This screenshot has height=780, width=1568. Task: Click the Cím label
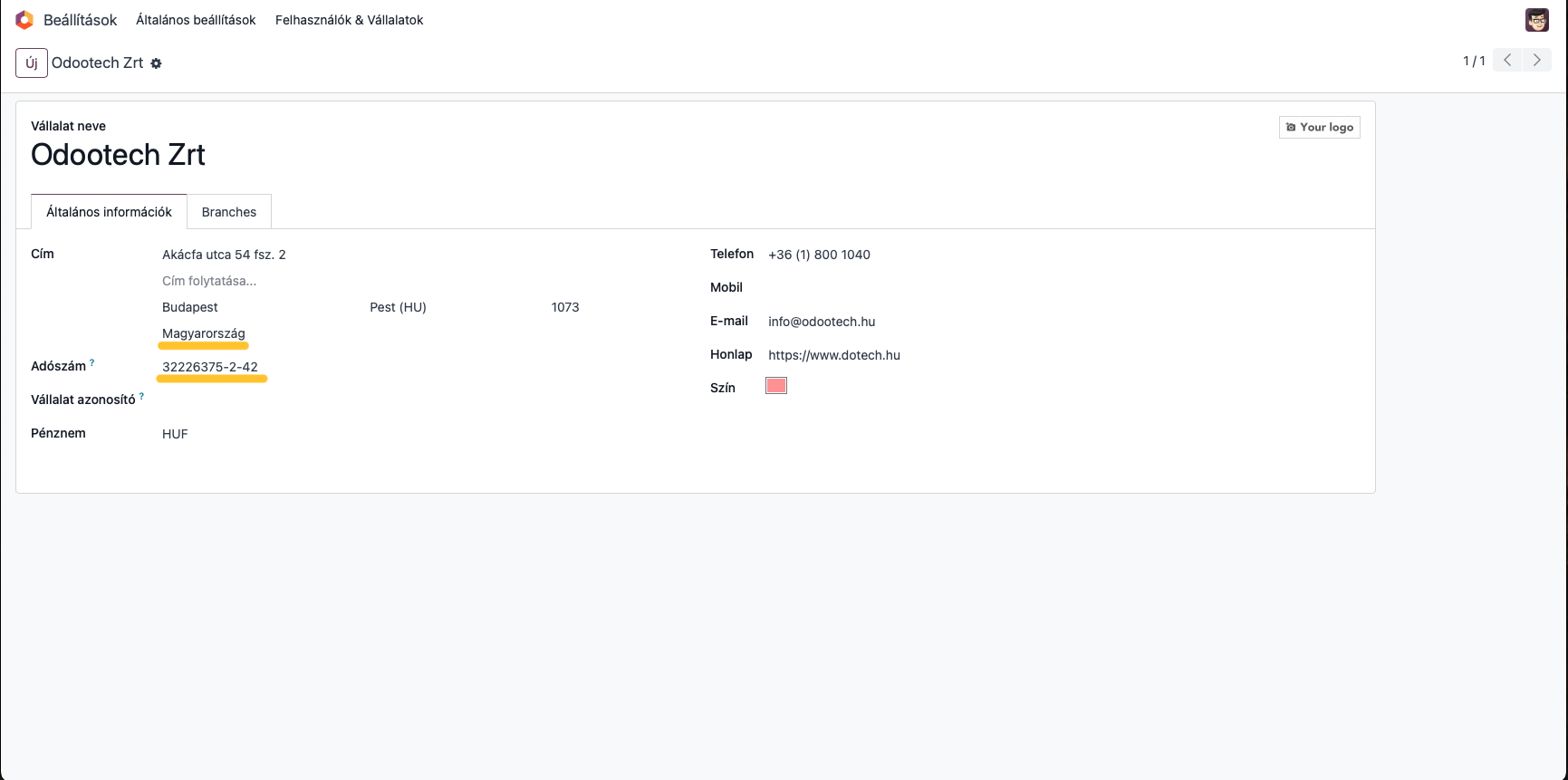coord(43,254)
